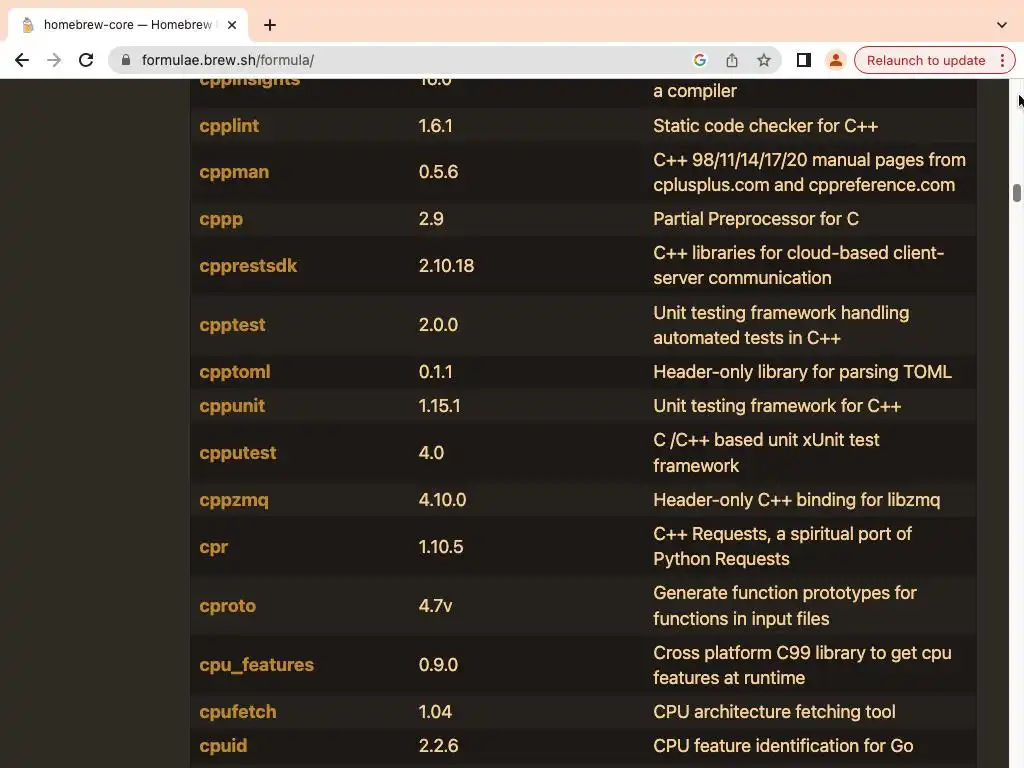The image size is (1024, 768).
Task: Select cppzmq version 4.10.0
Action: pos(442,500)
